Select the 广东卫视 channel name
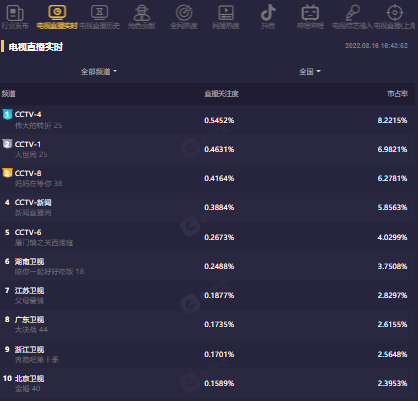Screen dimensions: 418x401 [29, 319]
